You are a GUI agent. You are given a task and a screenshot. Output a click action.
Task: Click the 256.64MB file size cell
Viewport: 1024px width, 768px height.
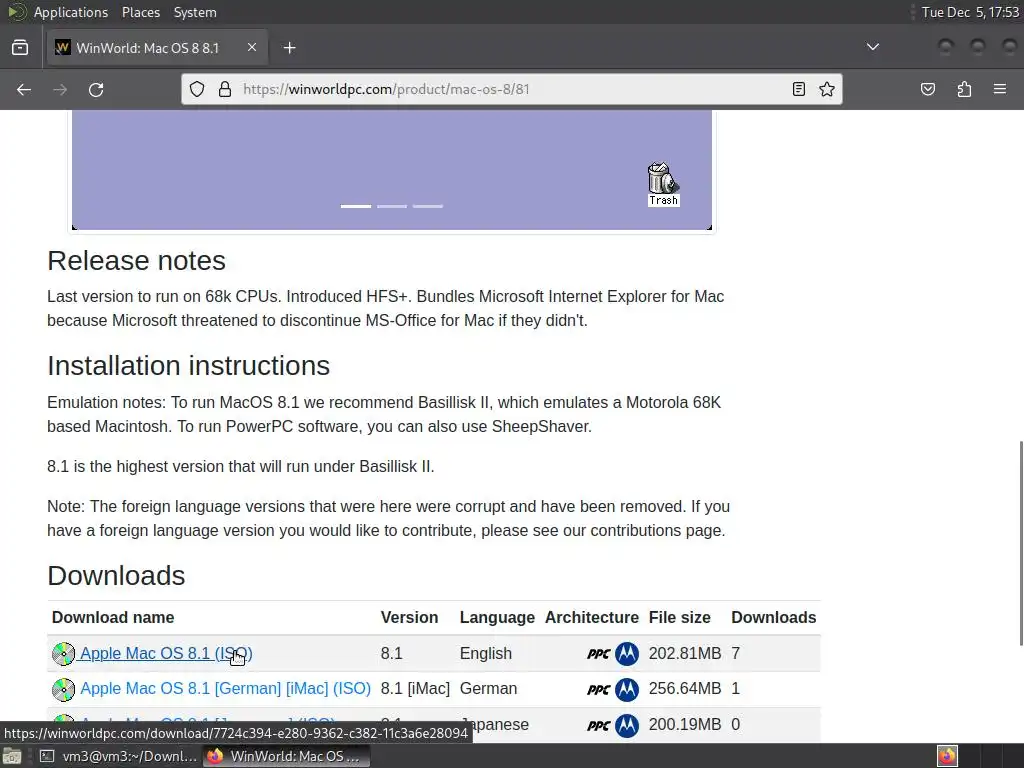685,688
